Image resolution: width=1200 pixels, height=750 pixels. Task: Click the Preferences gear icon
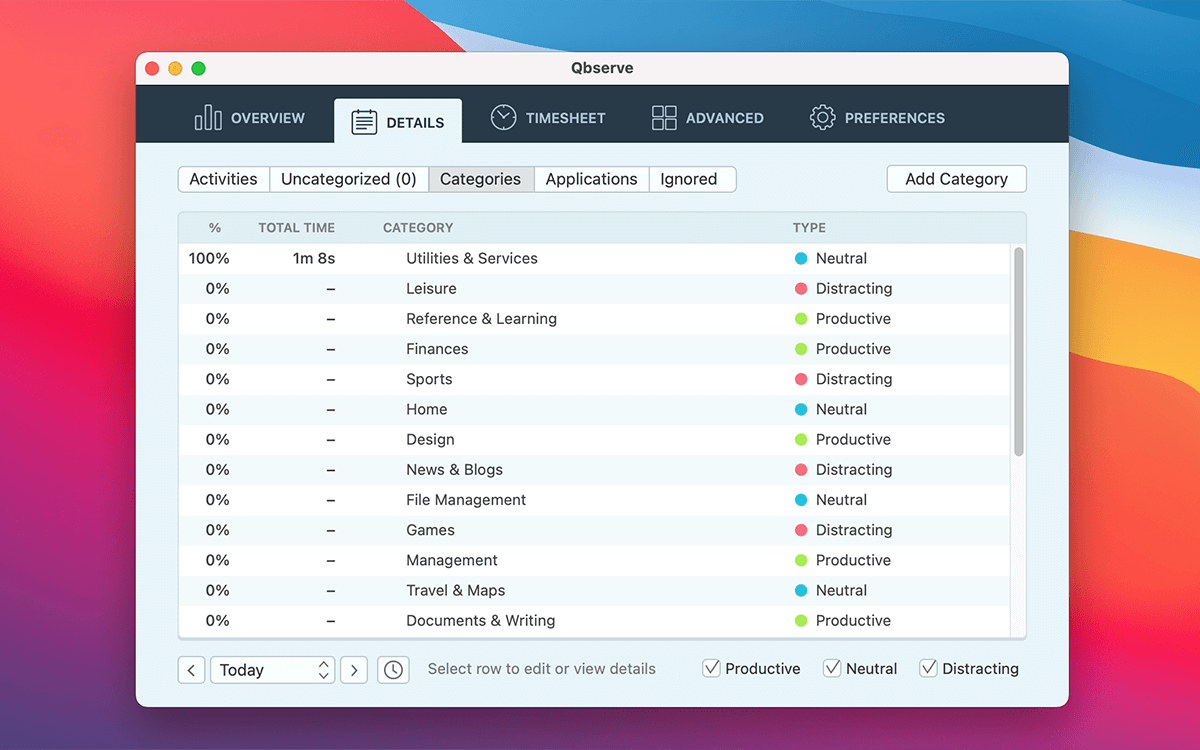(x=822, y=117)
